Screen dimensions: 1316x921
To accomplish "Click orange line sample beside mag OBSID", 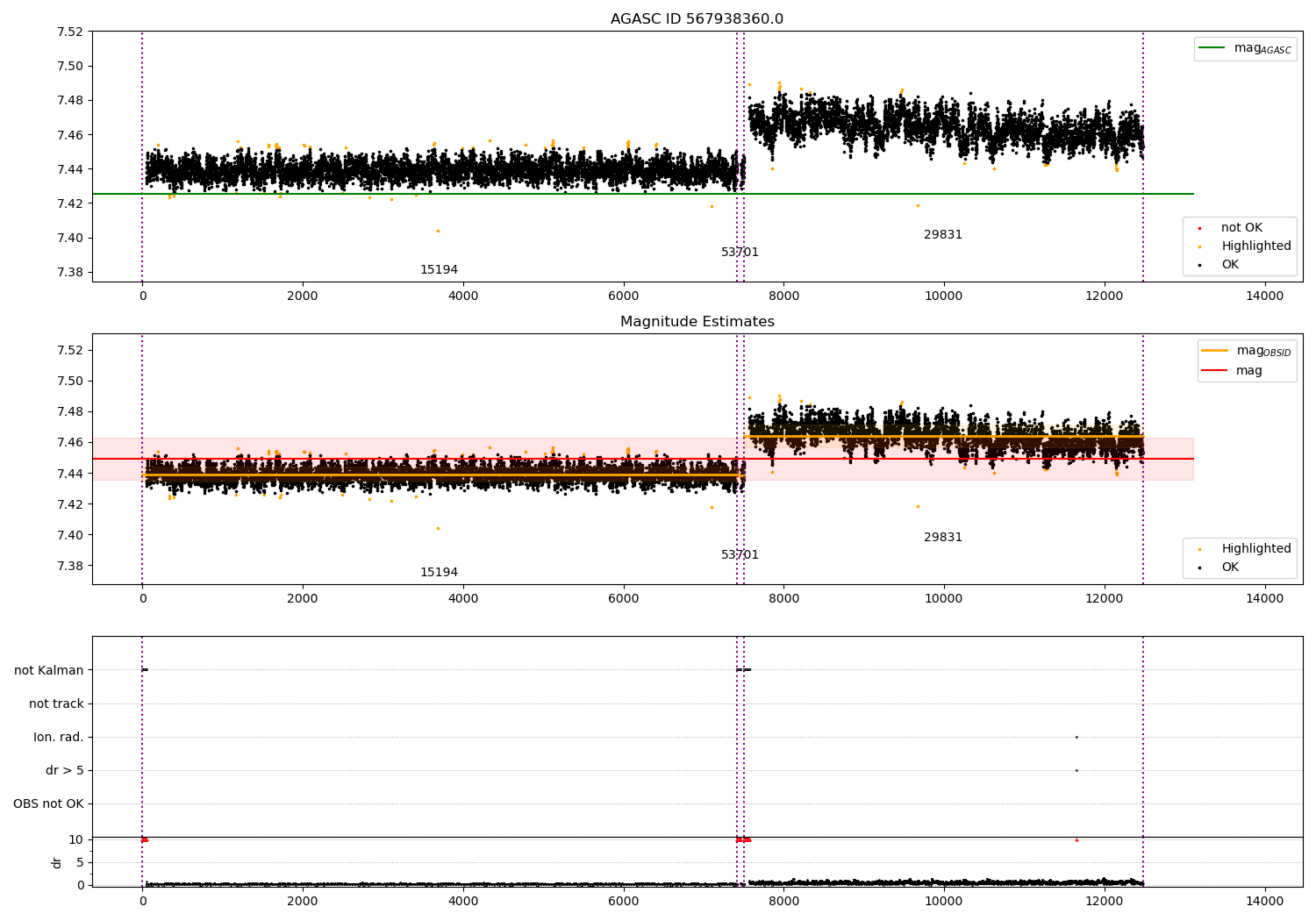I will tap(1215, 351).
